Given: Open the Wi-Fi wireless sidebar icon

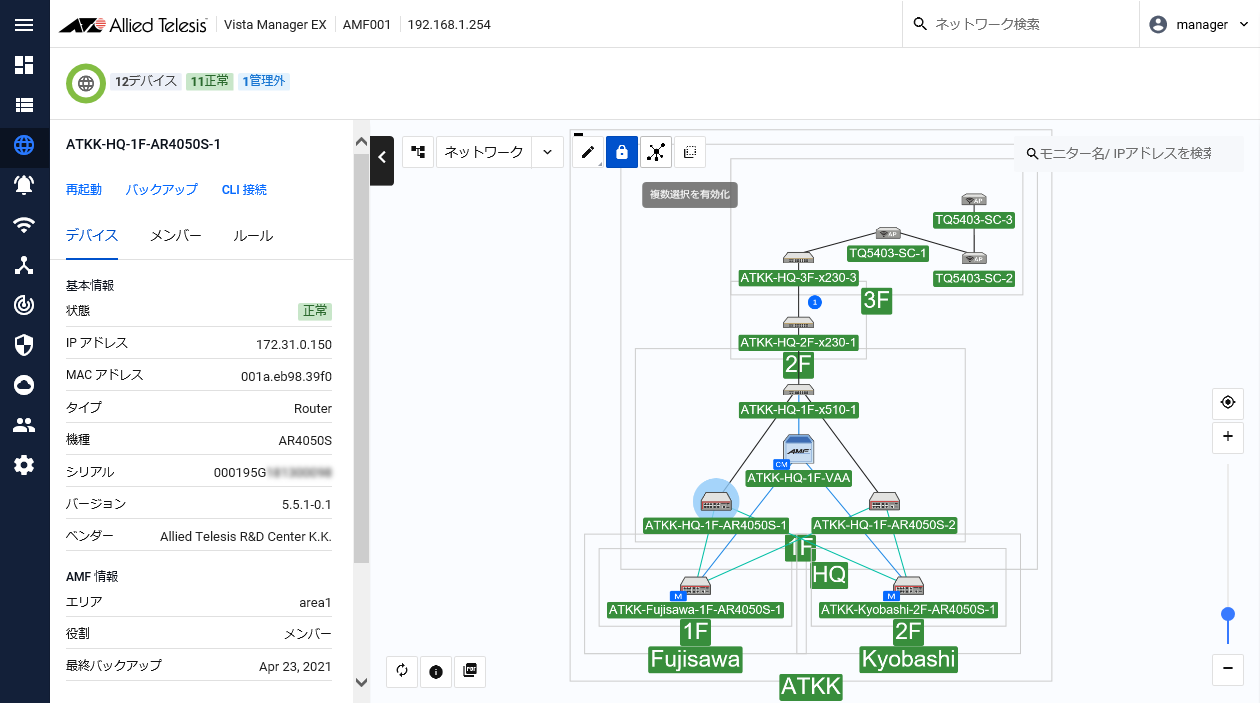Looking at the screenshot, I should pos(24,225).
